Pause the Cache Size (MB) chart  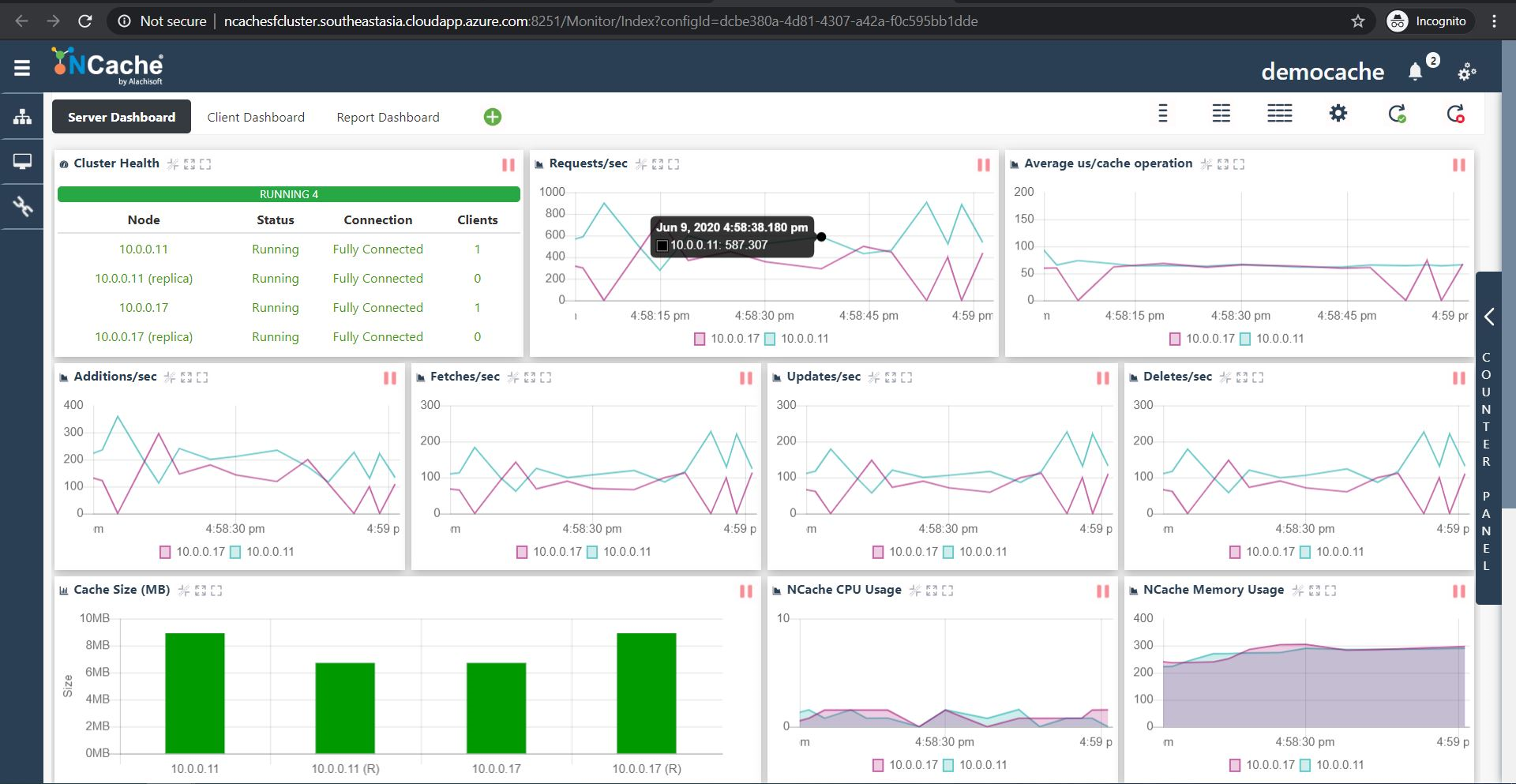tap(746, 591)
